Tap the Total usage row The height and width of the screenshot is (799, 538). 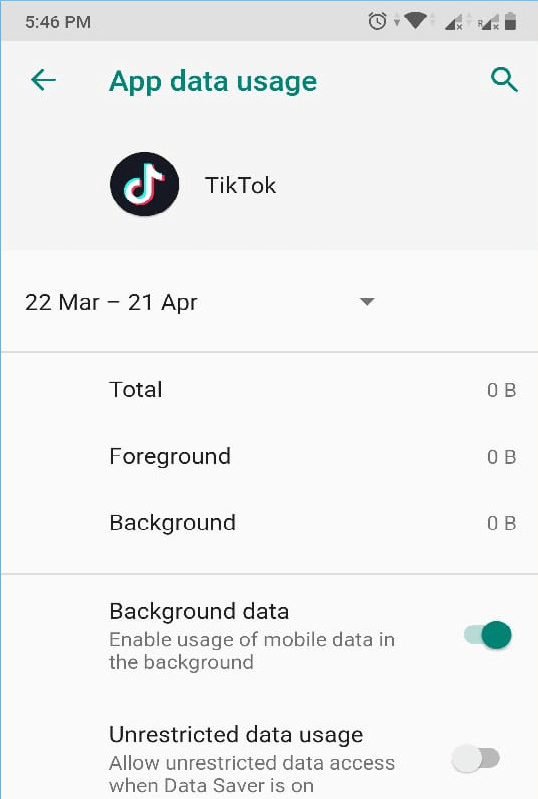coord(269,390)
